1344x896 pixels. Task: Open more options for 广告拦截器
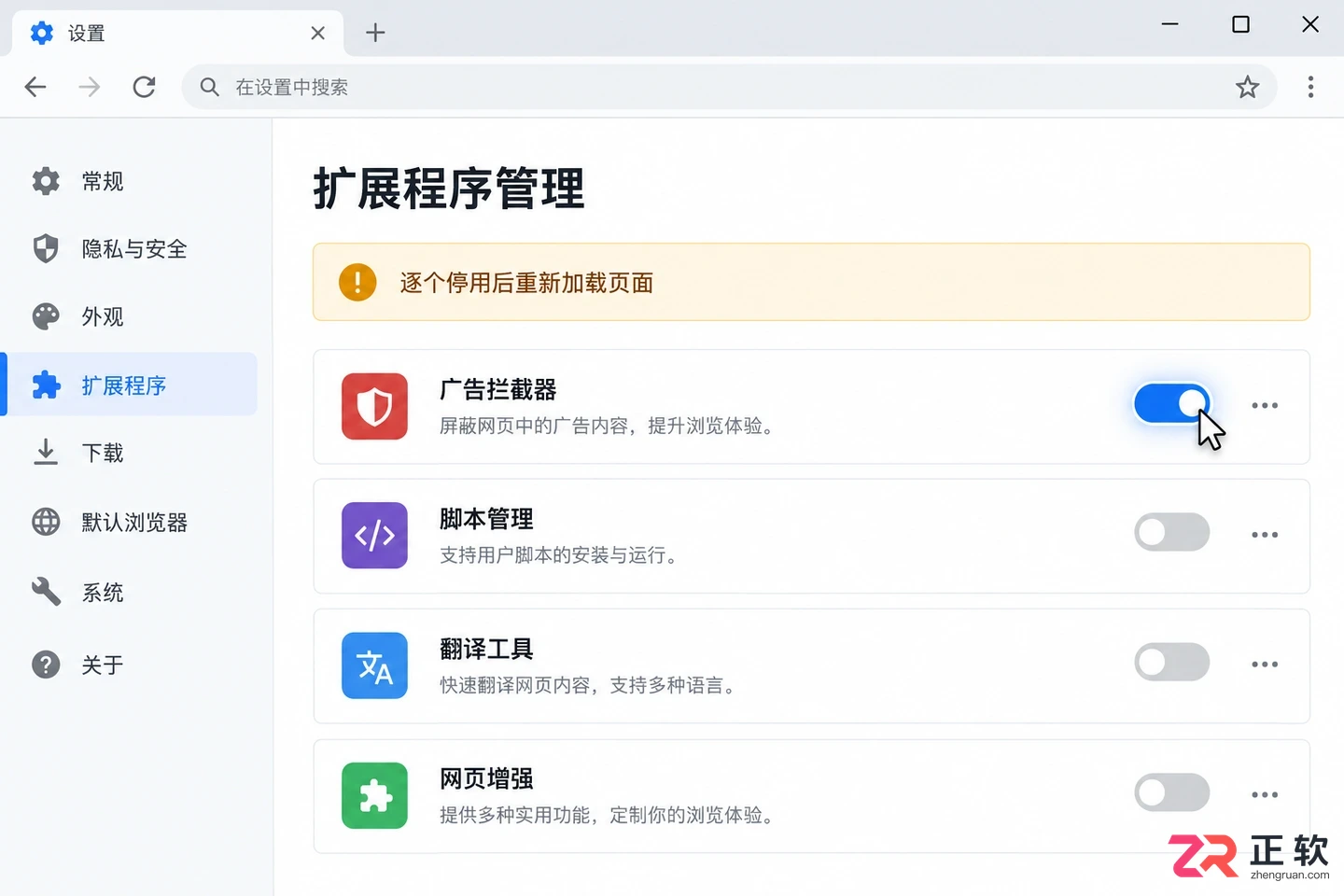click(1265, 405)
